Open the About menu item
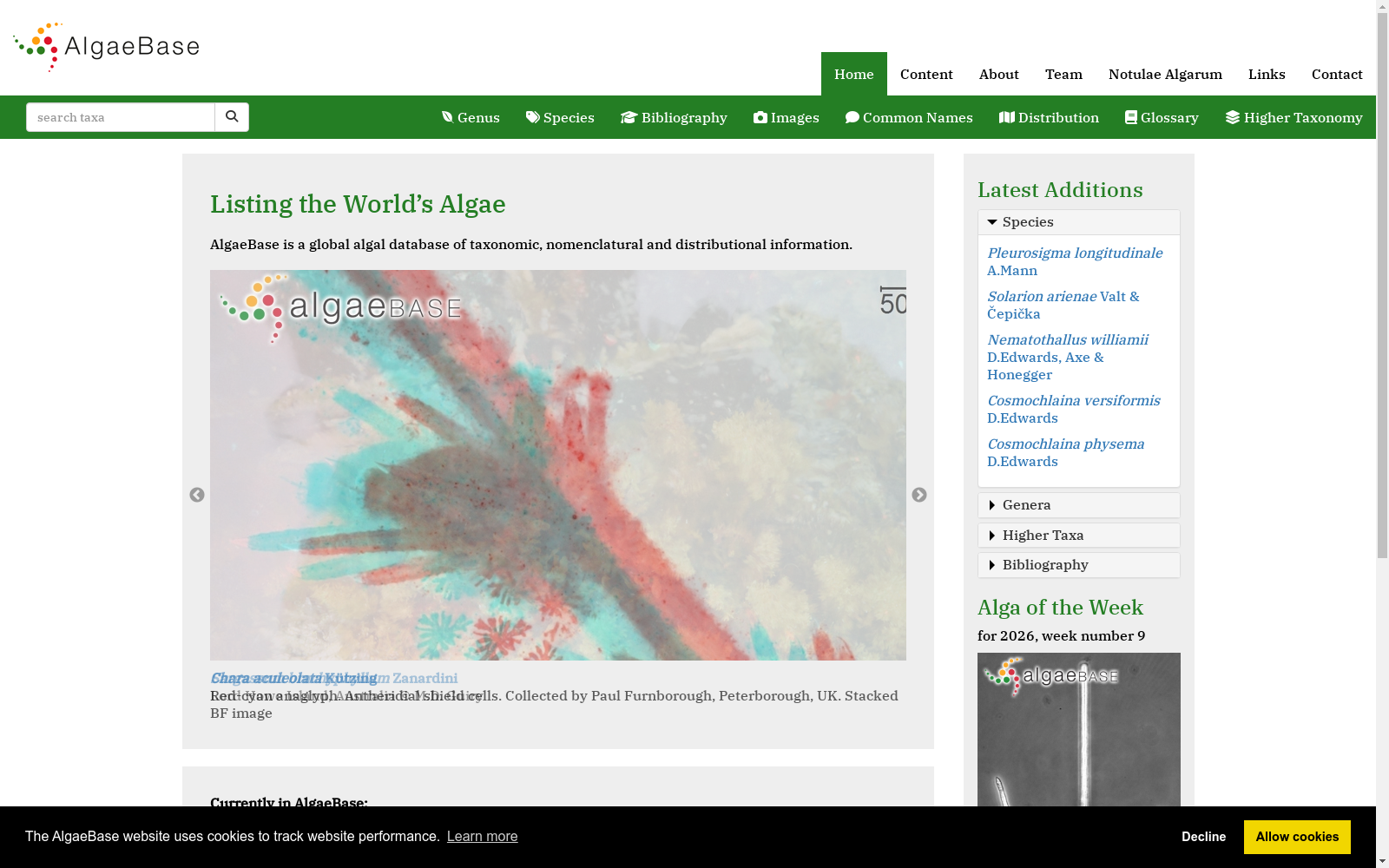1389x868 pixels. (999, 74)
